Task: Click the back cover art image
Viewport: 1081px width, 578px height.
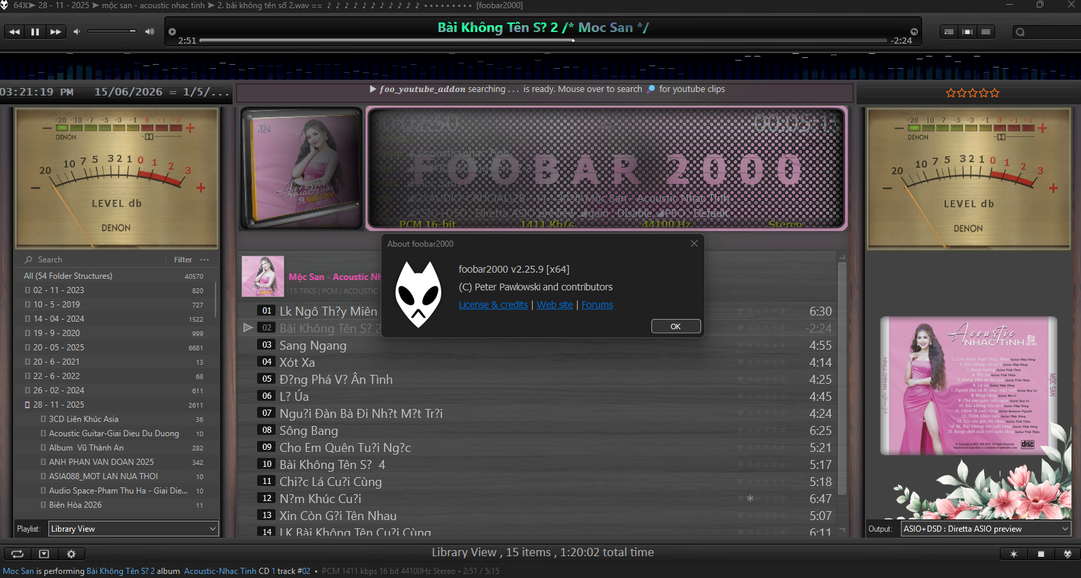Action: (969, 386)
